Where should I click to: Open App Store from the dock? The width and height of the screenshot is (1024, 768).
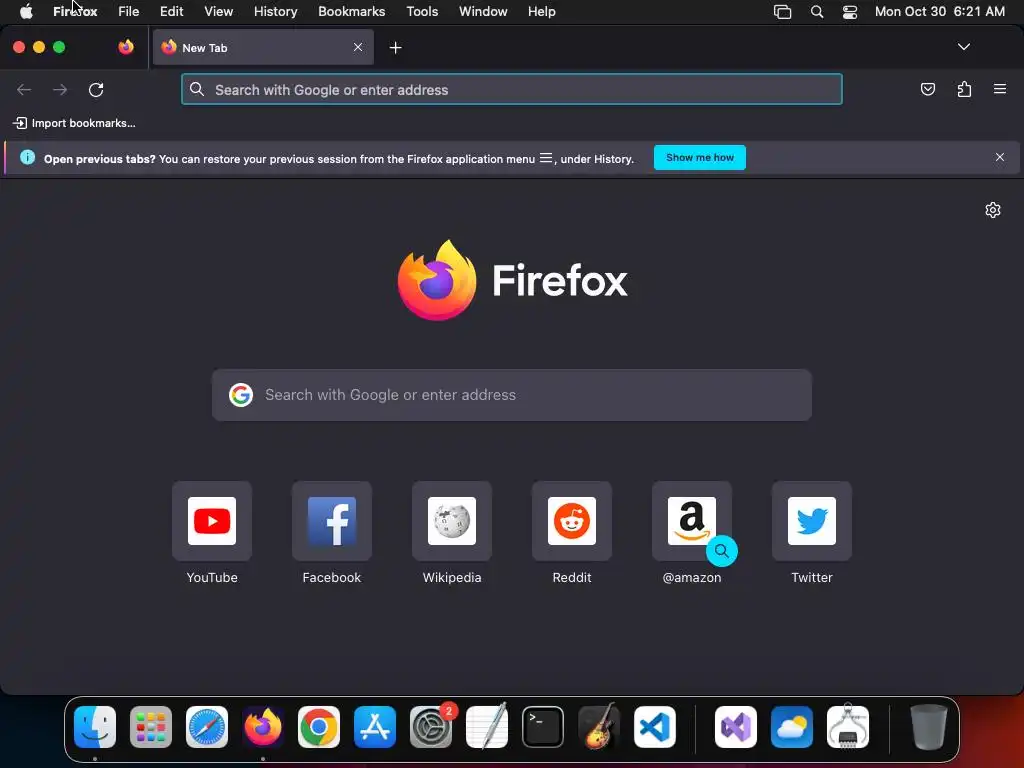(x=375, y=727)
